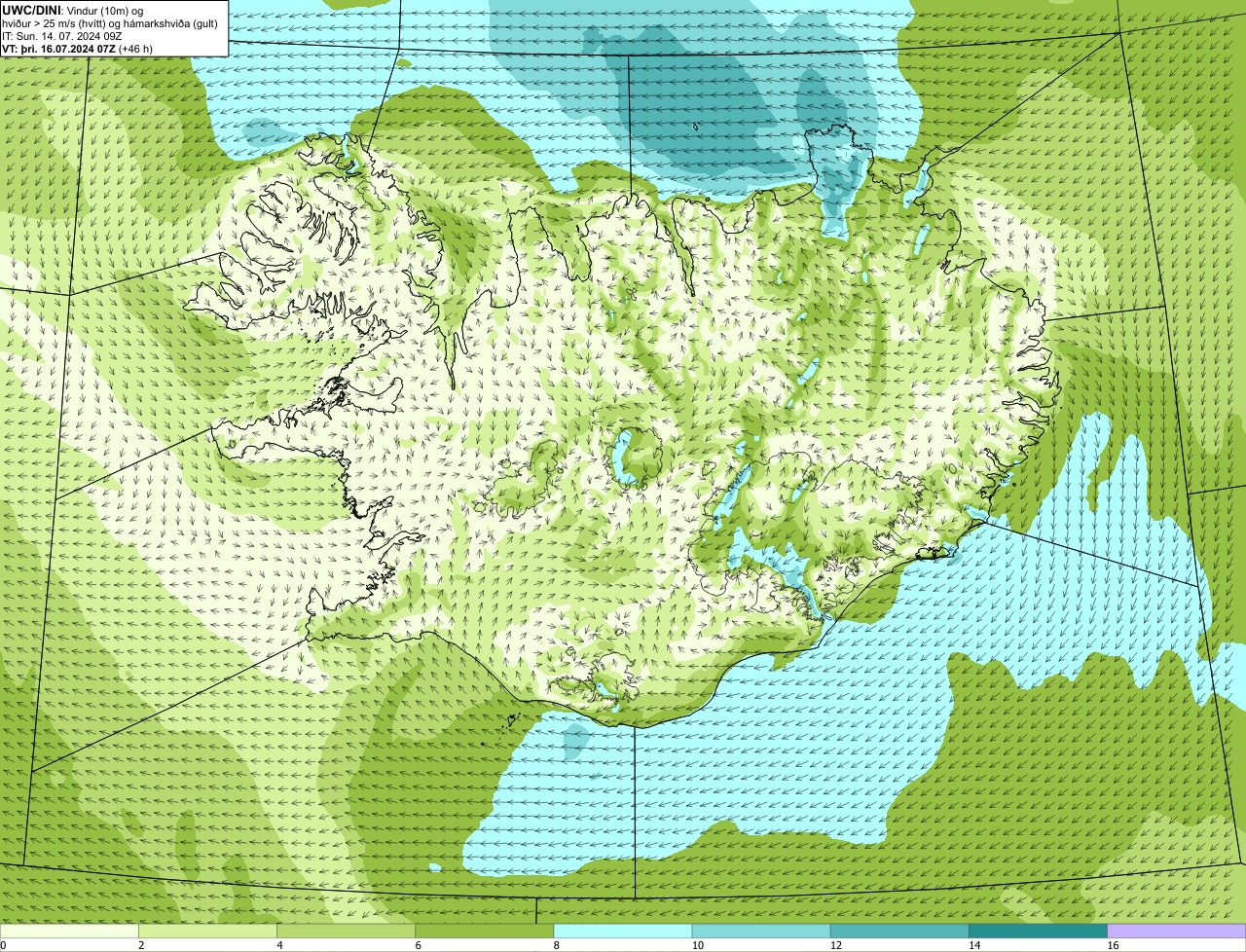This screenshot has height=952, width=1246.
Task: Click the 10–12 m/s turquoise legend swatch
Action: pyautogui.click(x=761, y=931)
